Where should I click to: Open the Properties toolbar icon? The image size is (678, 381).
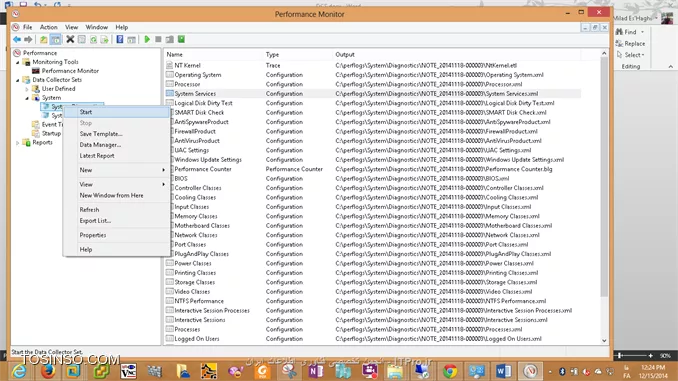82,39
